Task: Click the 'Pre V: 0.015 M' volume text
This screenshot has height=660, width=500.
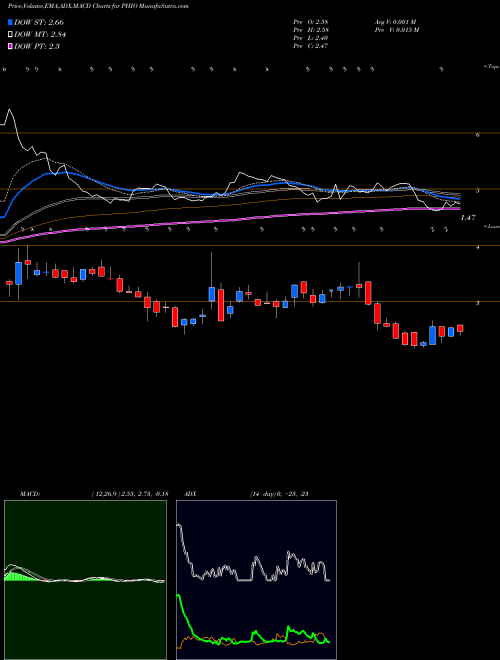Action: 397,30
